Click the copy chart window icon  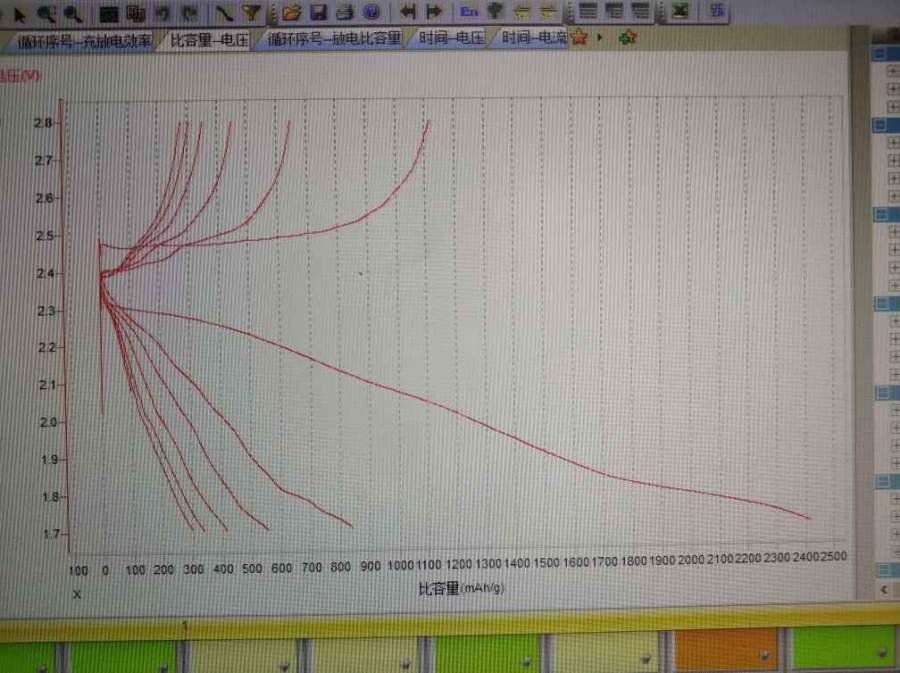click(136, 13)
